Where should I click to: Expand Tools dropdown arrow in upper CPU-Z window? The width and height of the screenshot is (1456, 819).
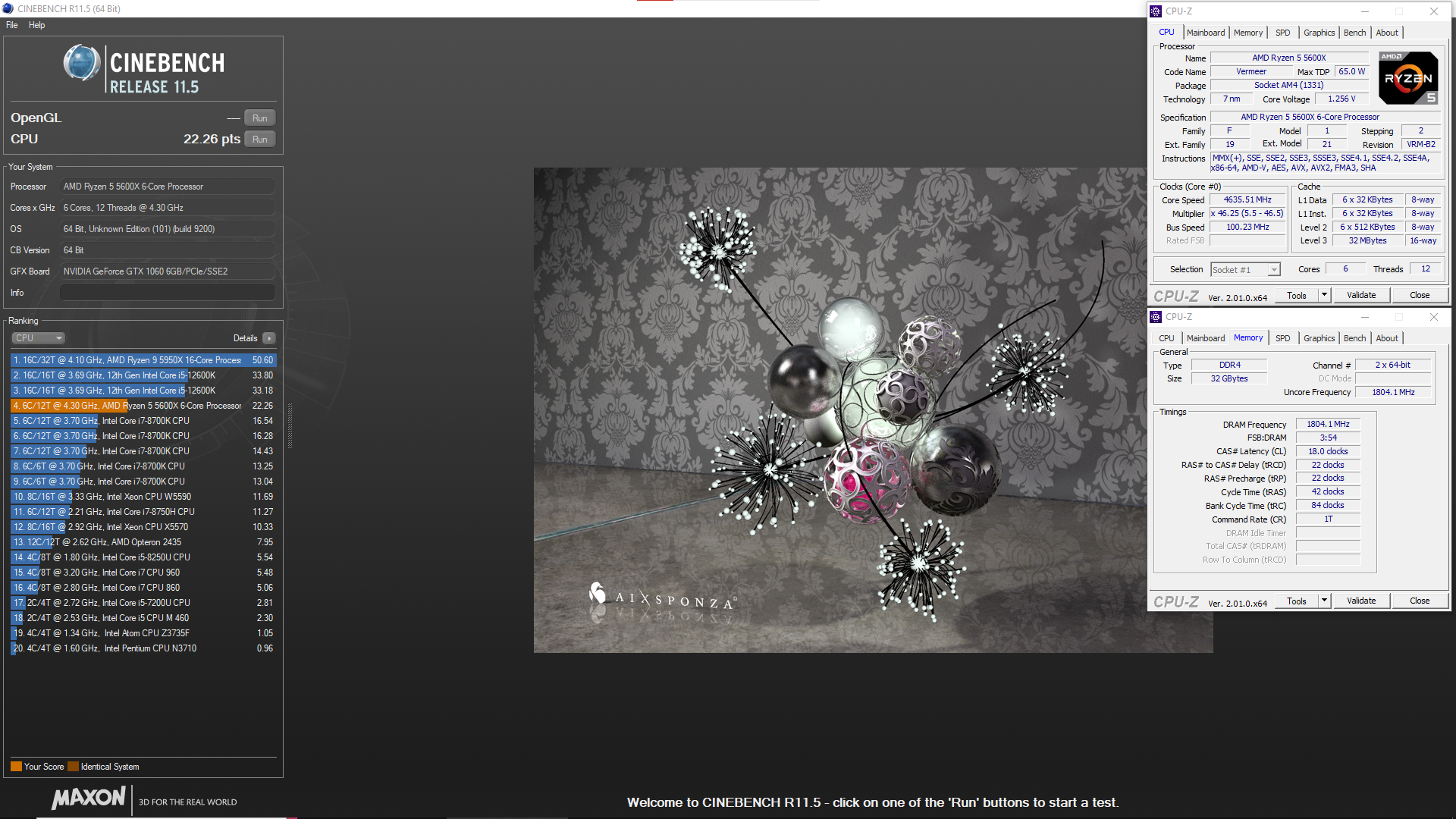click(x=1324, y=296)
